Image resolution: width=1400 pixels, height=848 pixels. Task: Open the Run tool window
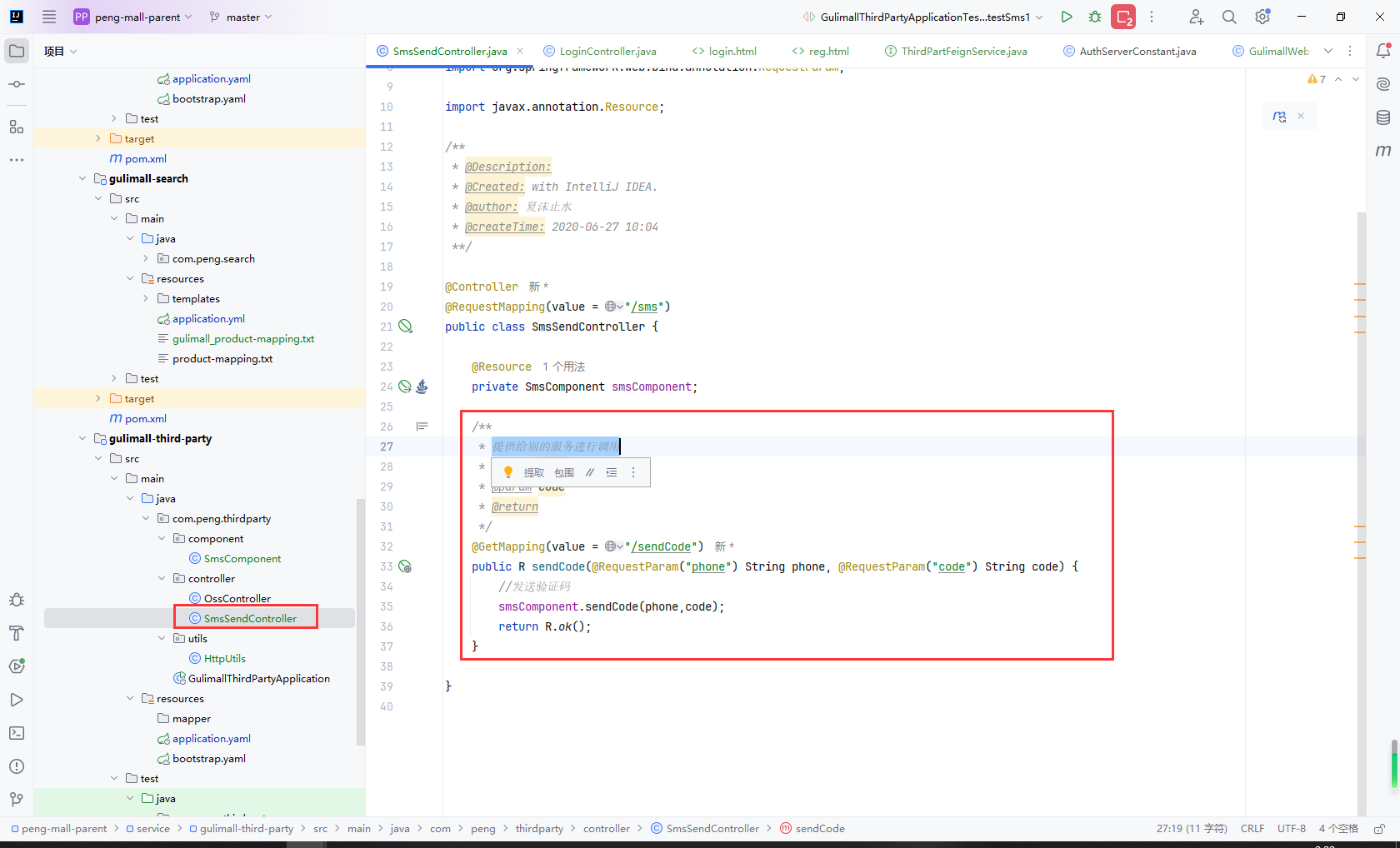click(x=17, y=700)
